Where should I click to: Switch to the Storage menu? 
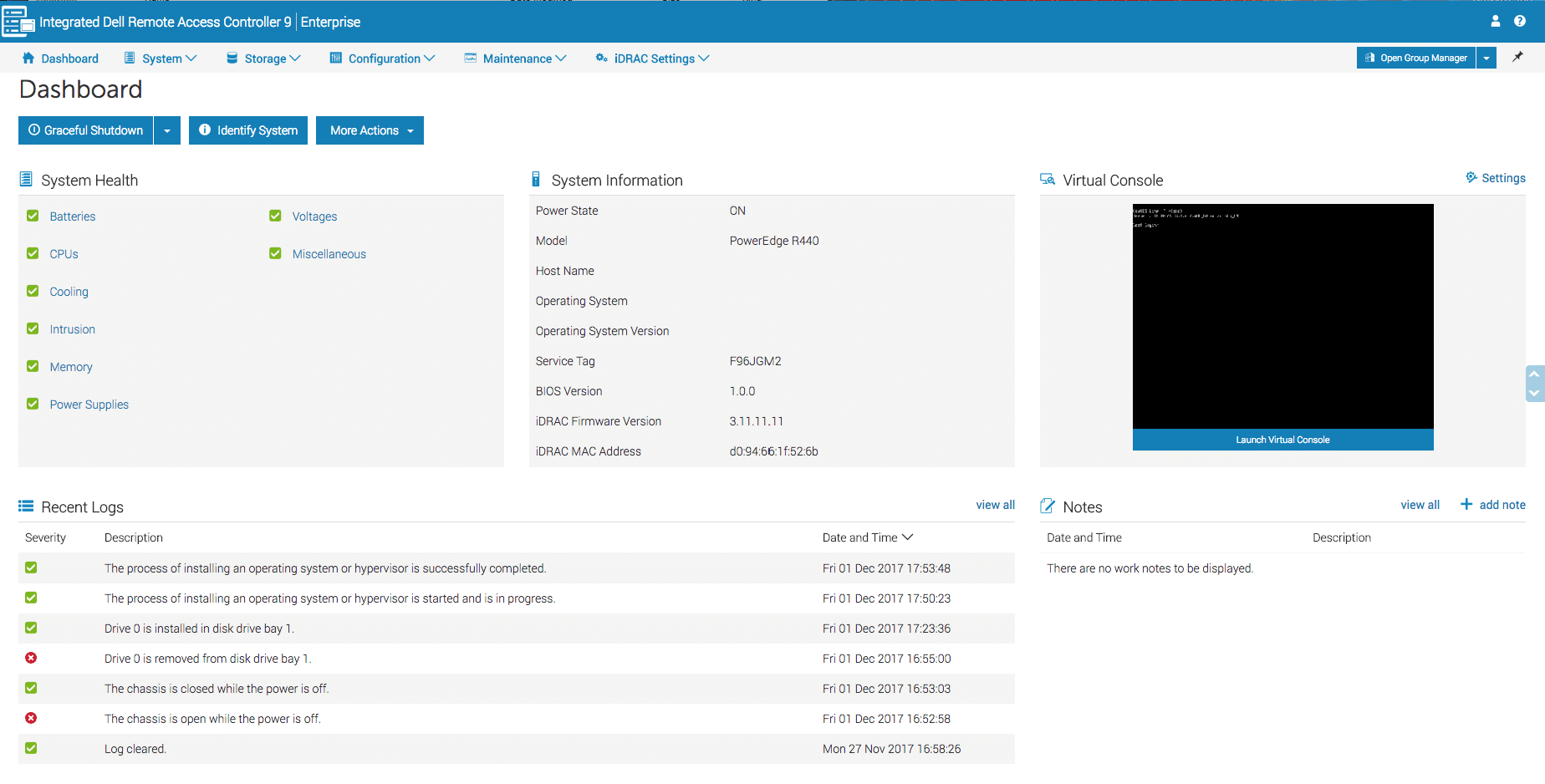click(263, 58)
